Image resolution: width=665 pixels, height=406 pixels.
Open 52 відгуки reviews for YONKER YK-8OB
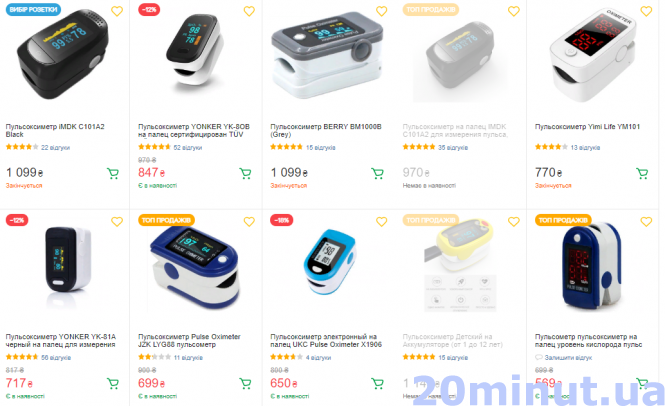click(x=188, y=148)
